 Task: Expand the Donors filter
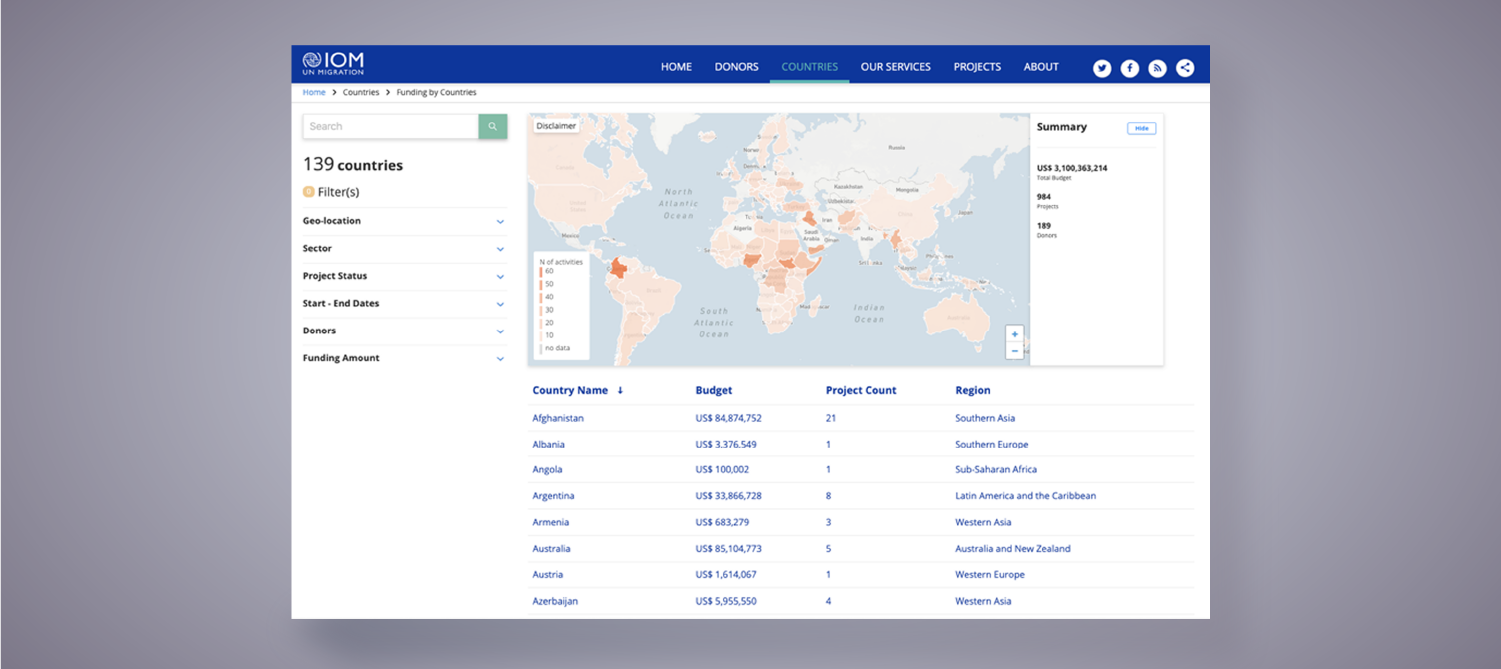coord(404,330)
